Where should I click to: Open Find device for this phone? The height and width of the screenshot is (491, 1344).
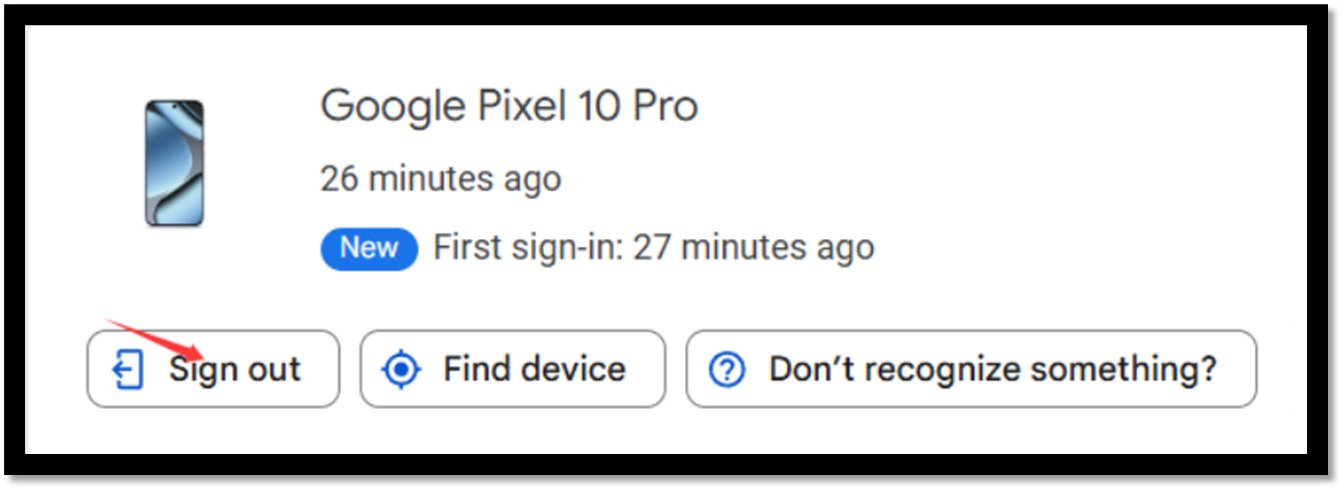click(512, 369)
